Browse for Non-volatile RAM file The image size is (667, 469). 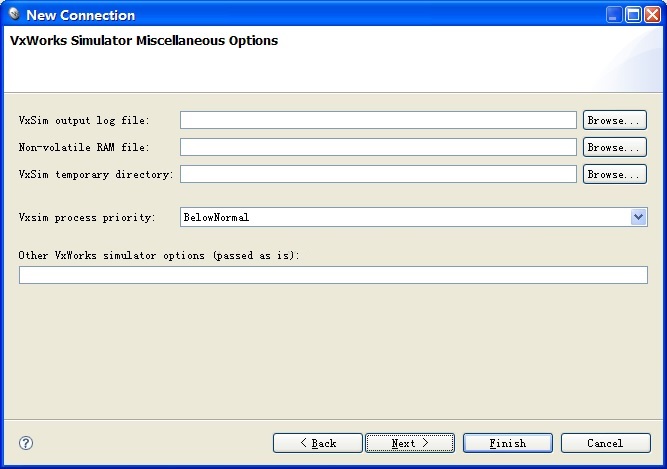[615, 147]
